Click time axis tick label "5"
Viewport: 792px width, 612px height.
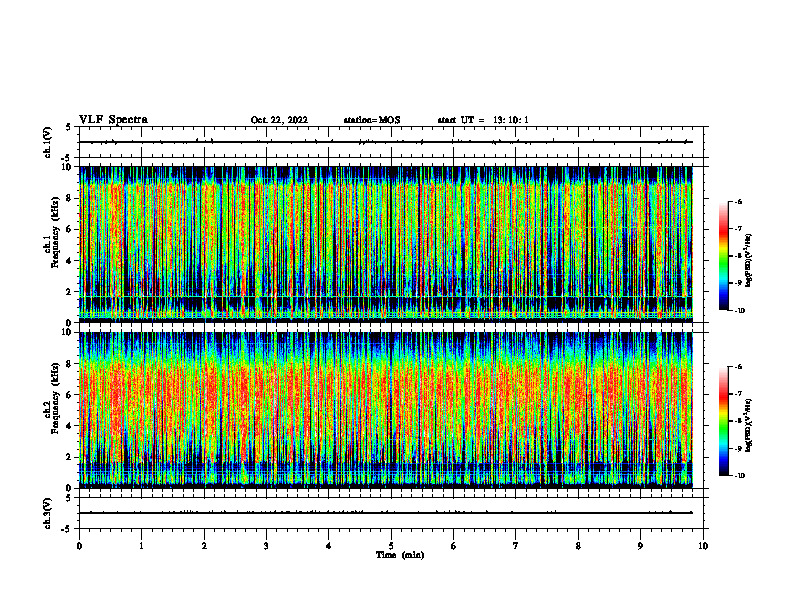(391, 546)
